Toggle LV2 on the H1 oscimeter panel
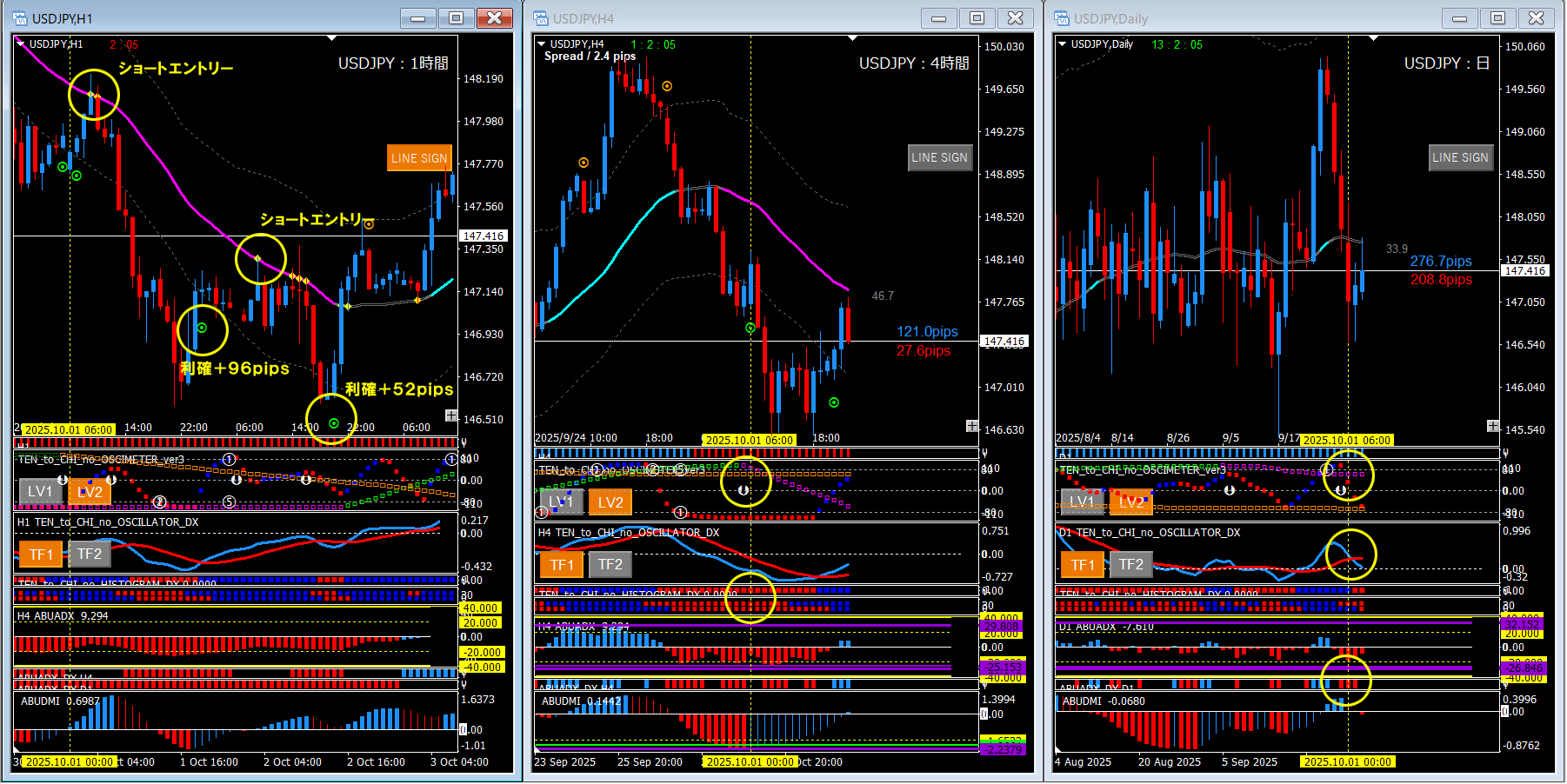The image size is (1567, 784). (90, 492)
